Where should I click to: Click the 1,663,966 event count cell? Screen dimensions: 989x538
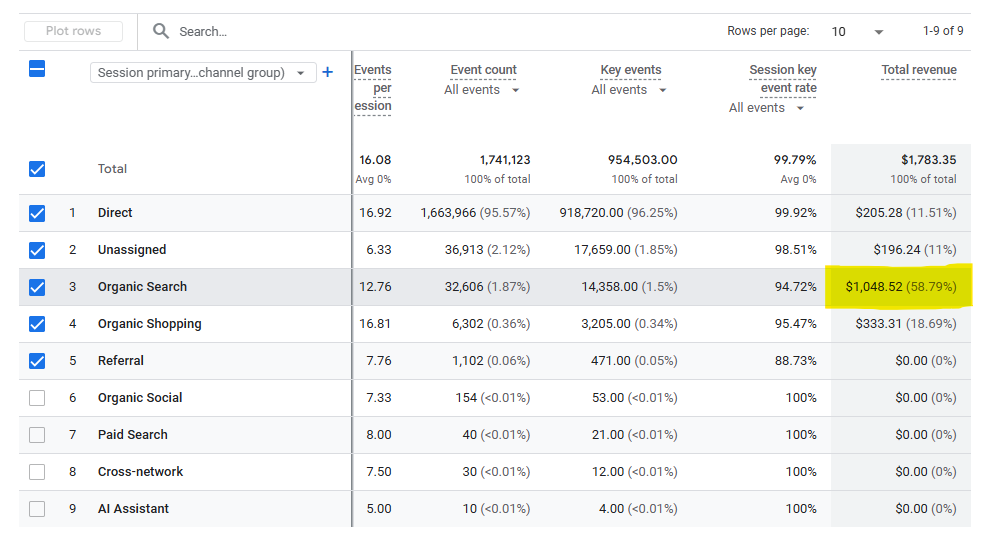(x=476, y=213)
